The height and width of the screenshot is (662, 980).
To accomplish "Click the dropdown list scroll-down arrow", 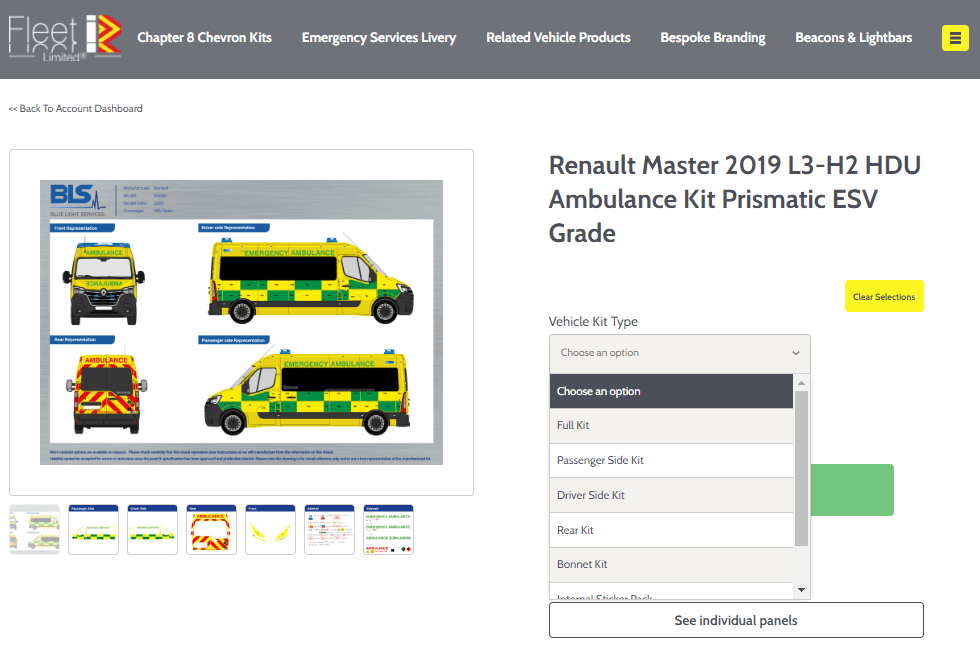I will pos(801,589).
